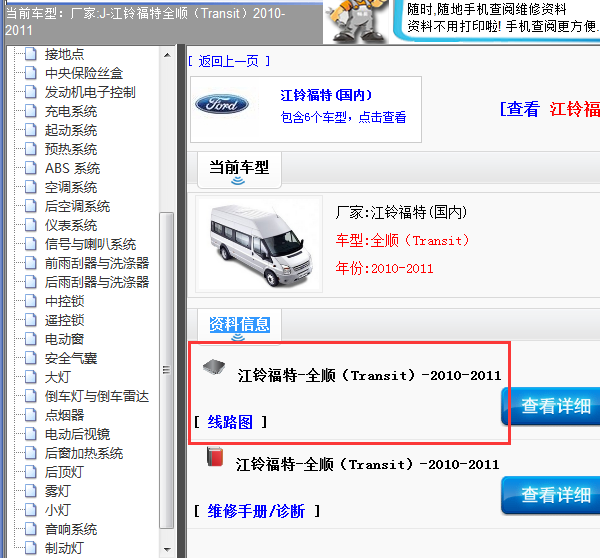Click the Transit van thumbnail image
The image size is (600, 558).
(x=259, y=244)
